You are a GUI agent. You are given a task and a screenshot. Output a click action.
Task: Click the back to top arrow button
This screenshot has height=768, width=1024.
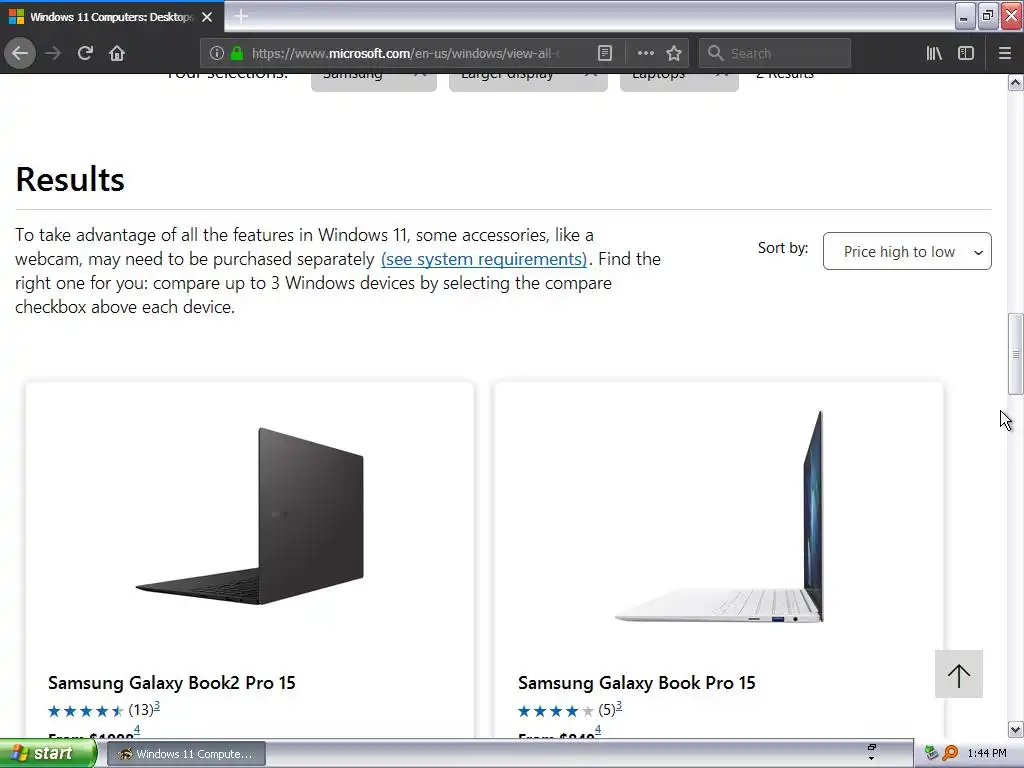tap(959, 674)
